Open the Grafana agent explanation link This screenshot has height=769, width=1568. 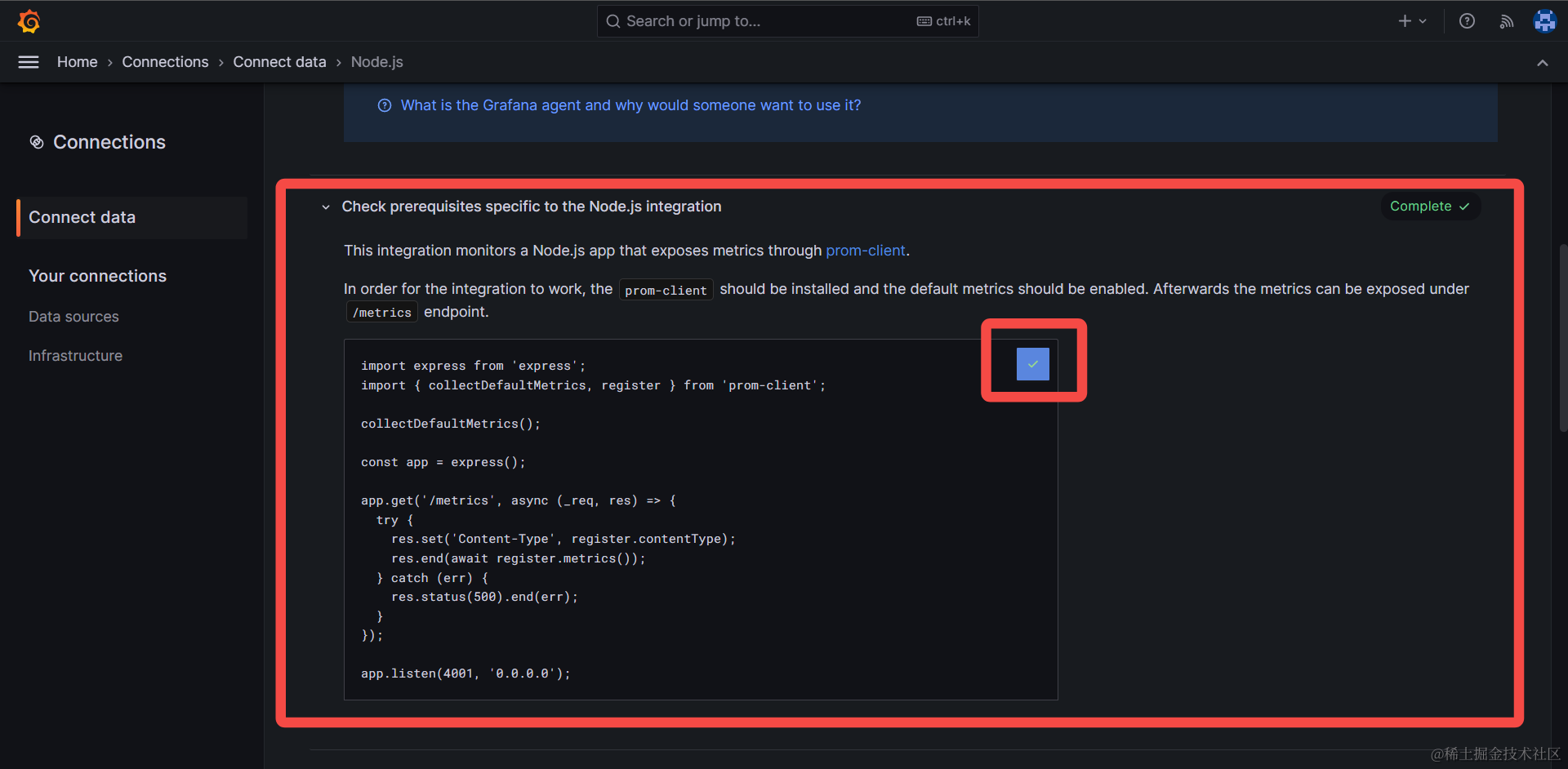(x=630, y=105)
